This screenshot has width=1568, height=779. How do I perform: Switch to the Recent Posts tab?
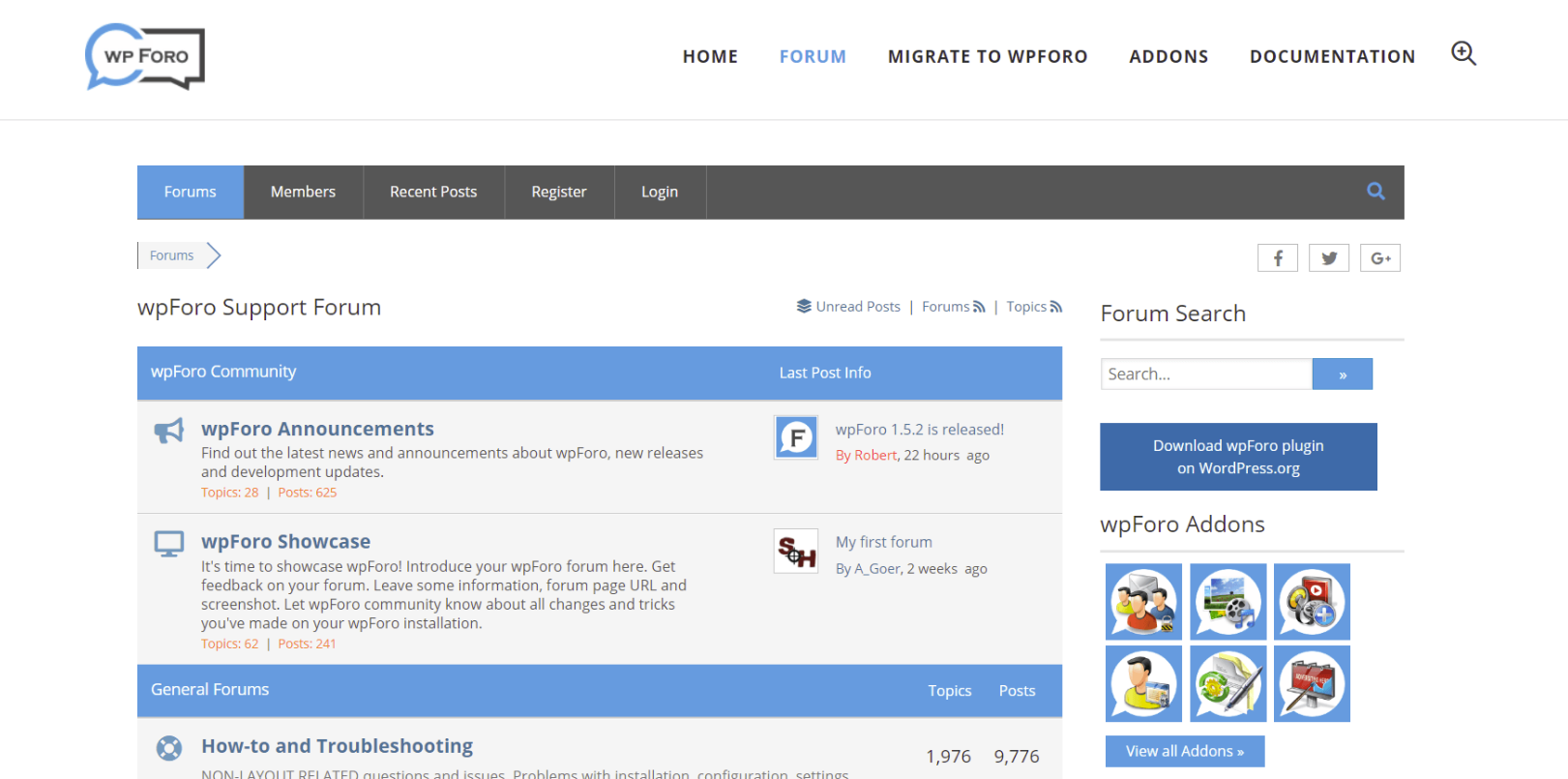pyautogui.click(x=433, y=192)
